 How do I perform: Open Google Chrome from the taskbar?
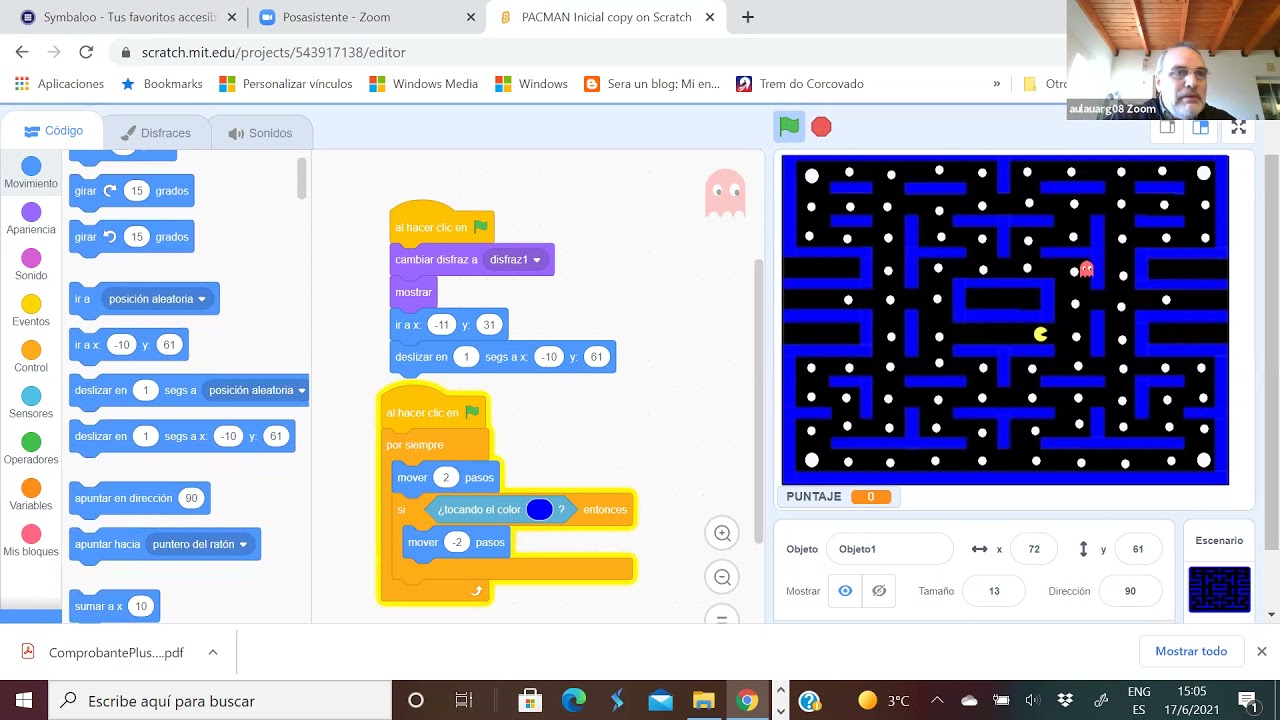(x=747, y=700)
